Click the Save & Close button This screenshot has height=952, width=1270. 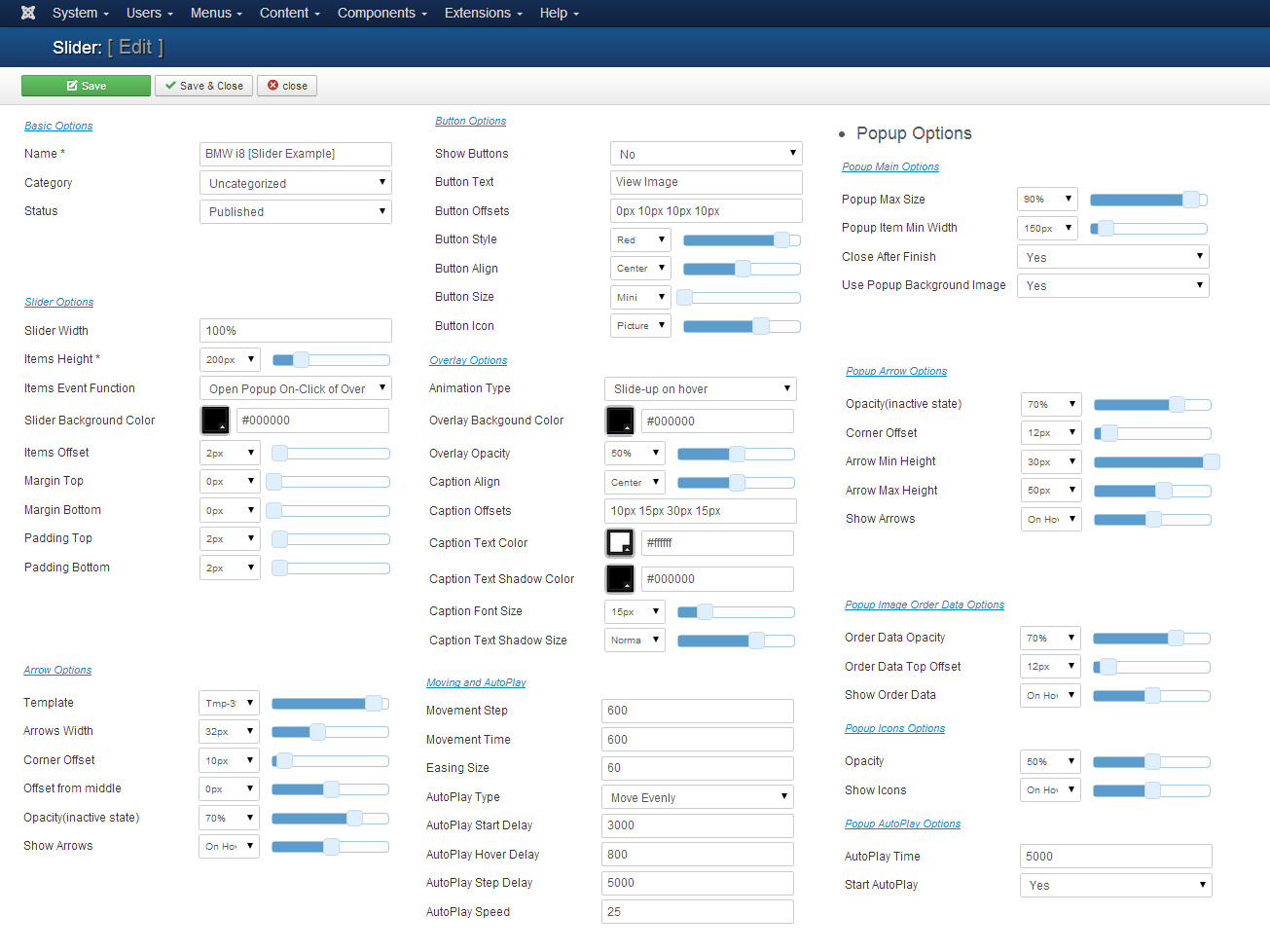[x=203, y=86]
